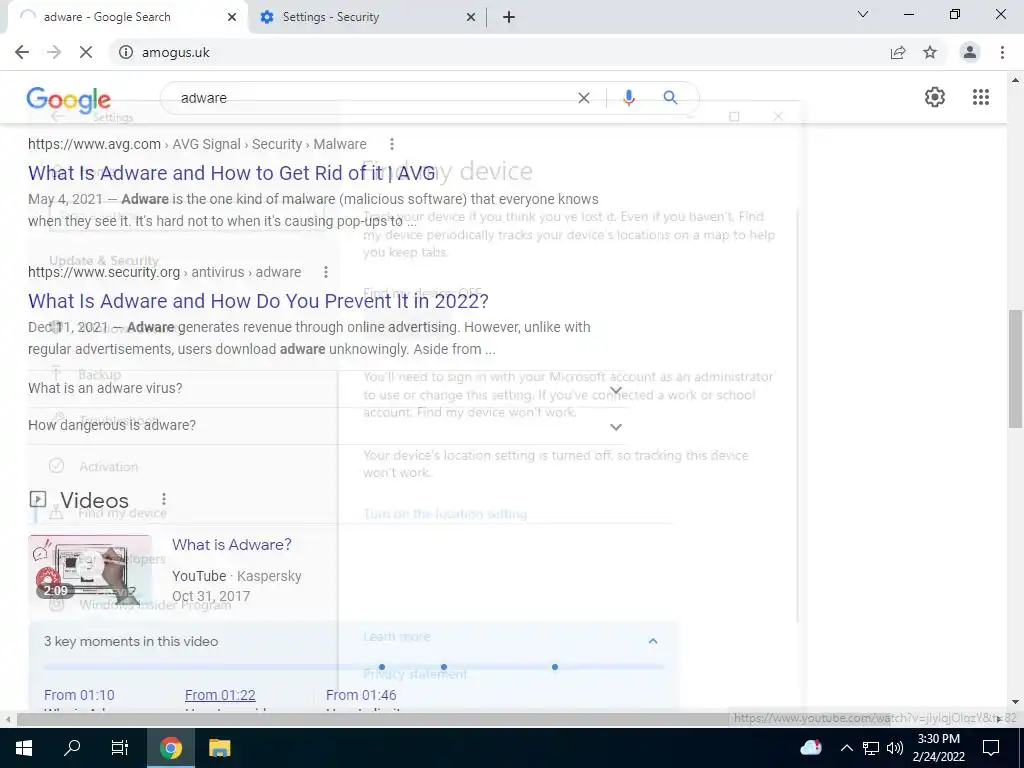Close the Settings - Security tab
Viewport: 1024px width, 768px height.
point(471,17)
